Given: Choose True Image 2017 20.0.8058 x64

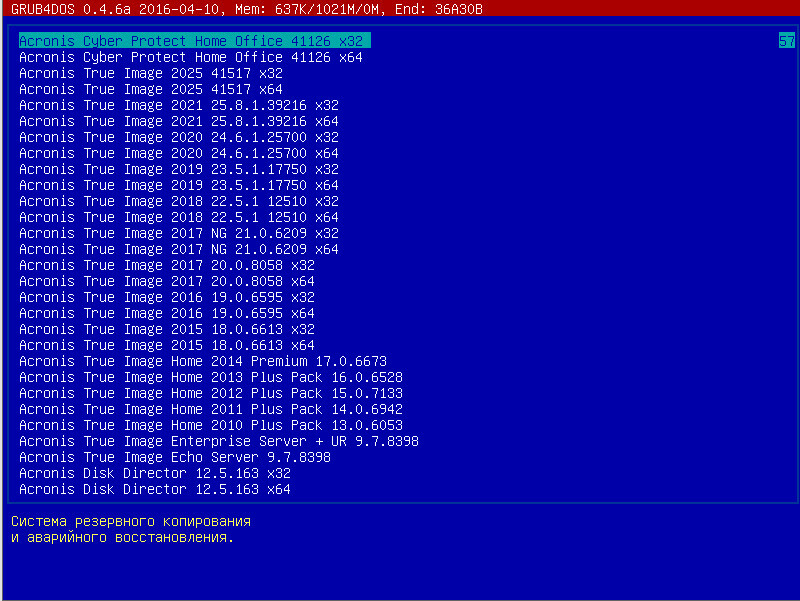Looking at the screenshot, I should point(167,281).
